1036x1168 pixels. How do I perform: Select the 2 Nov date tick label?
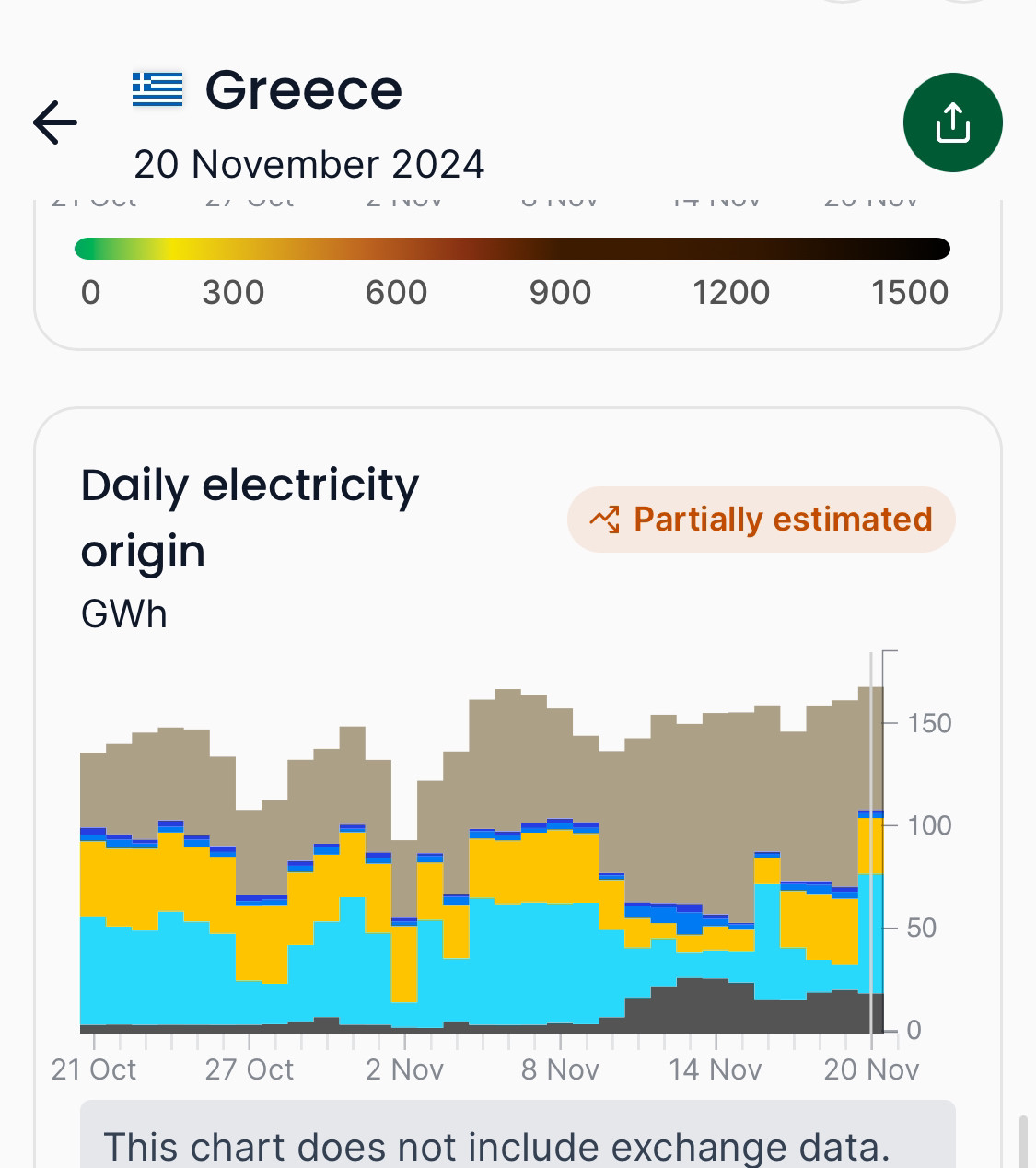(x=404, y=1069)
